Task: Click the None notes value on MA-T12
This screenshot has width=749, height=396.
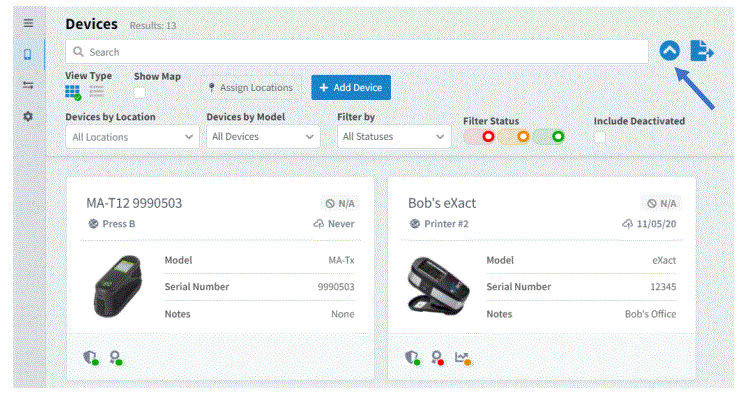Action: (343, 314)
